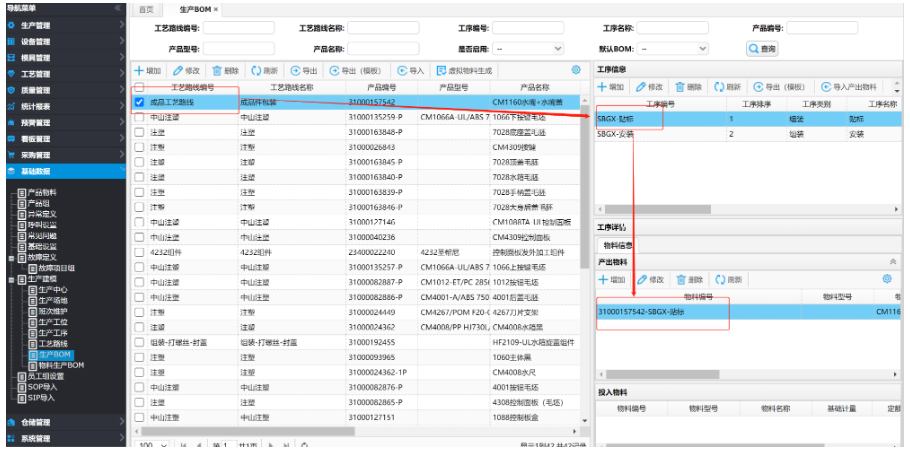Open the page size dropdown showing 100
Screen dimensions: 910x450
pos(154,445)
